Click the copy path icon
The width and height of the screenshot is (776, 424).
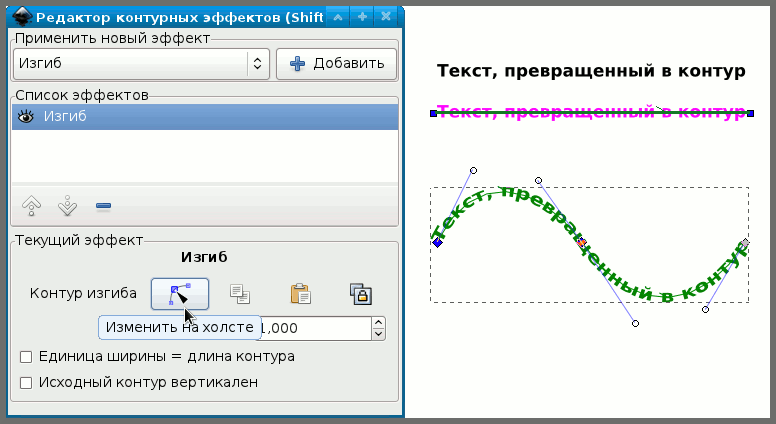[240, 293]
